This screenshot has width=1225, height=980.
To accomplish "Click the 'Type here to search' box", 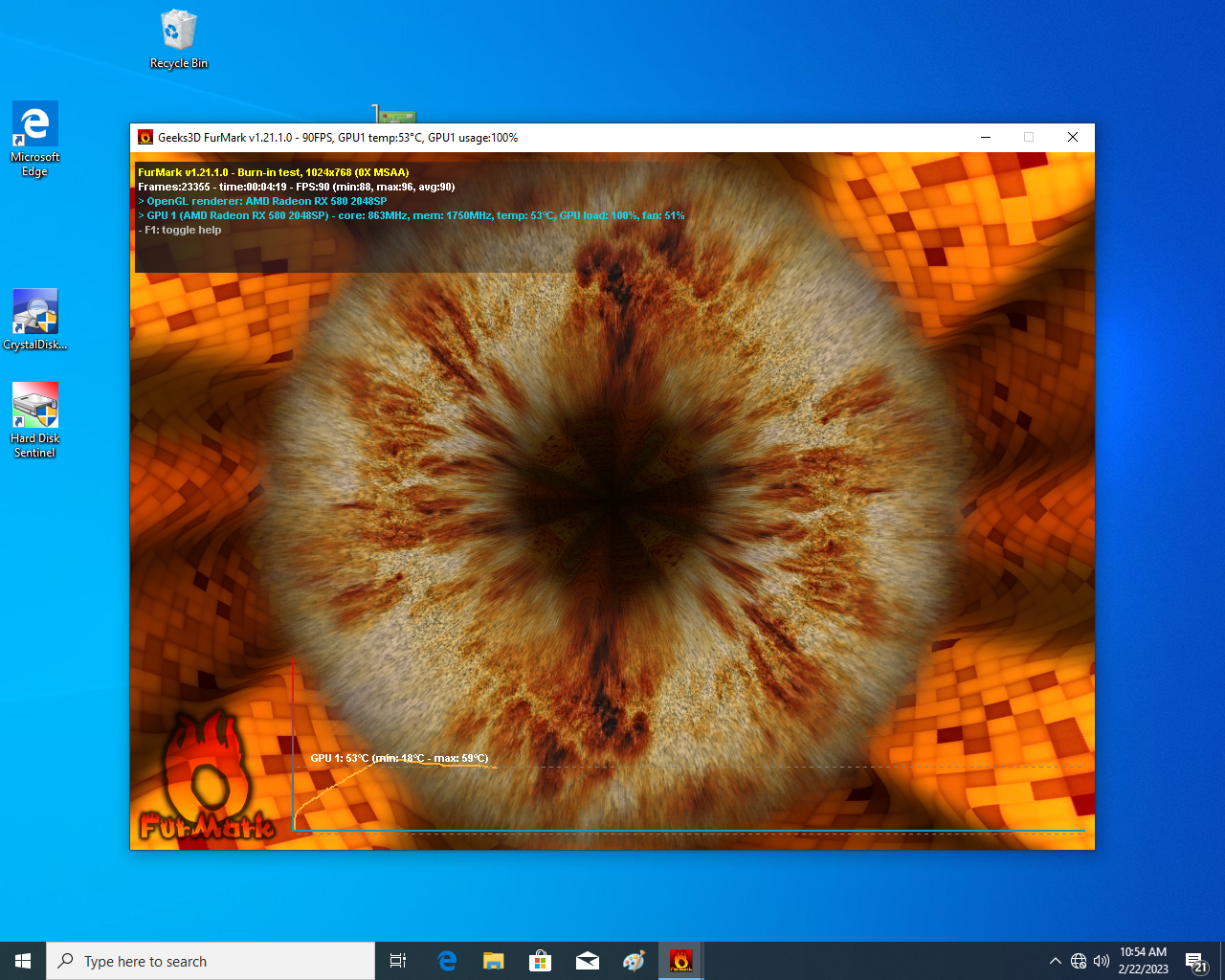I will point(211,961).
